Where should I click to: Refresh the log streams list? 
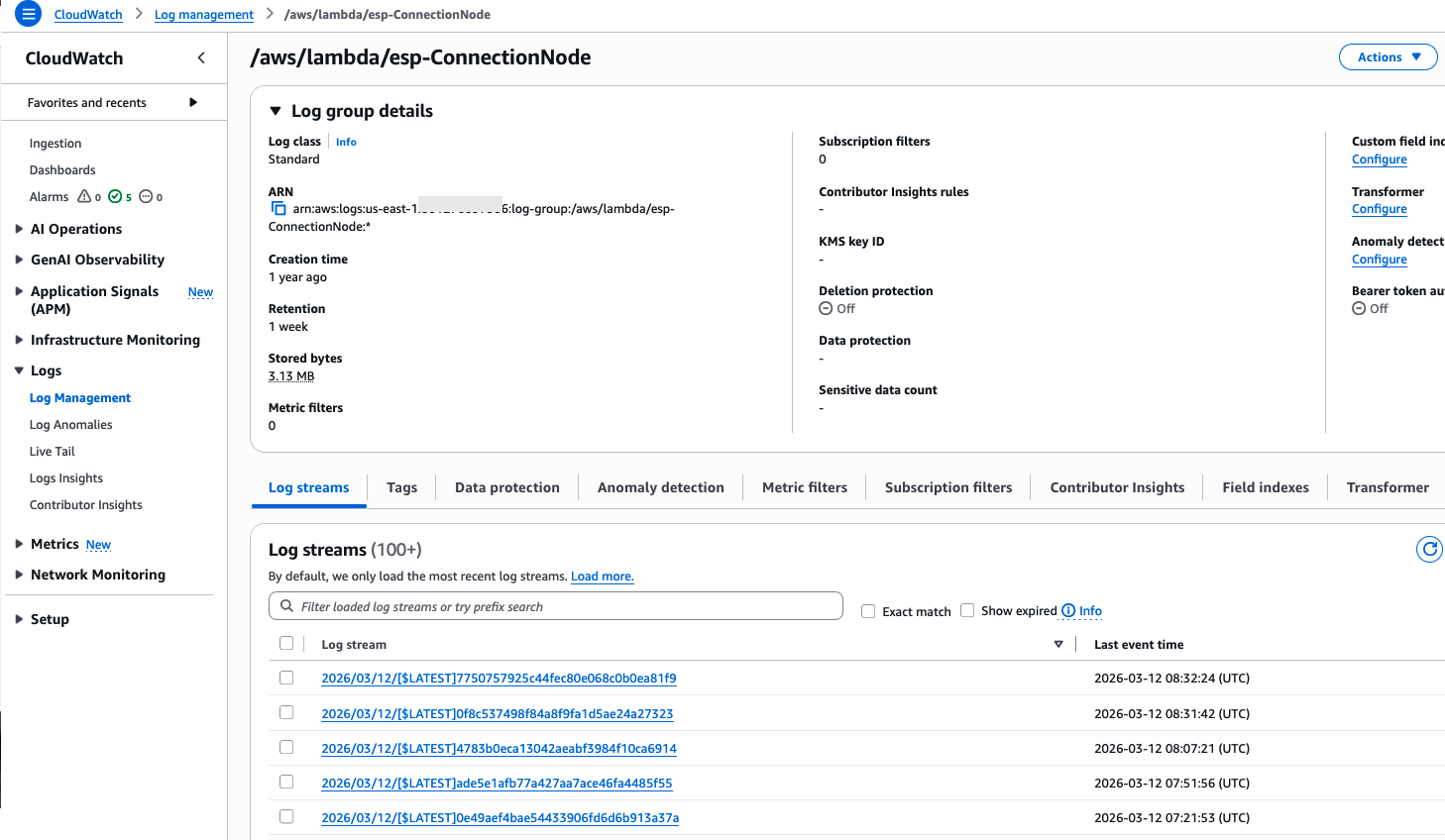[x=1429, y=549]
